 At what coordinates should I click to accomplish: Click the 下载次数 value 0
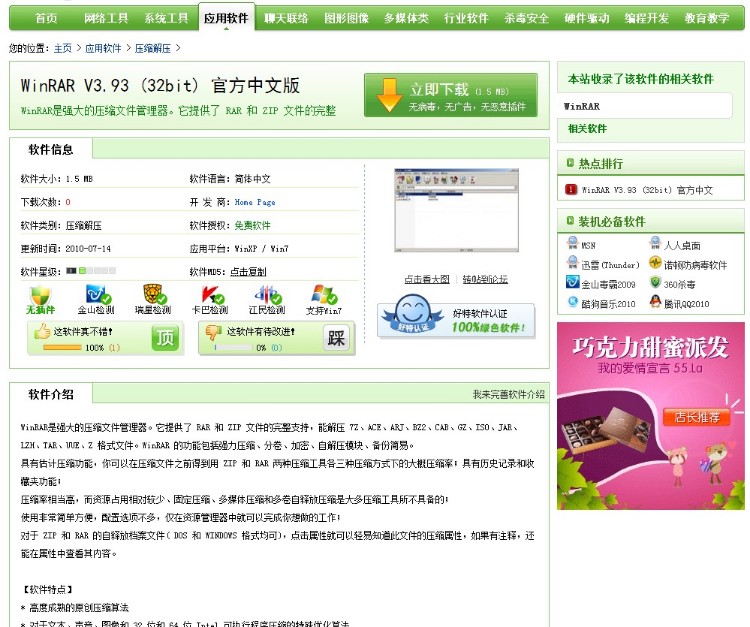tap(68, 202)
